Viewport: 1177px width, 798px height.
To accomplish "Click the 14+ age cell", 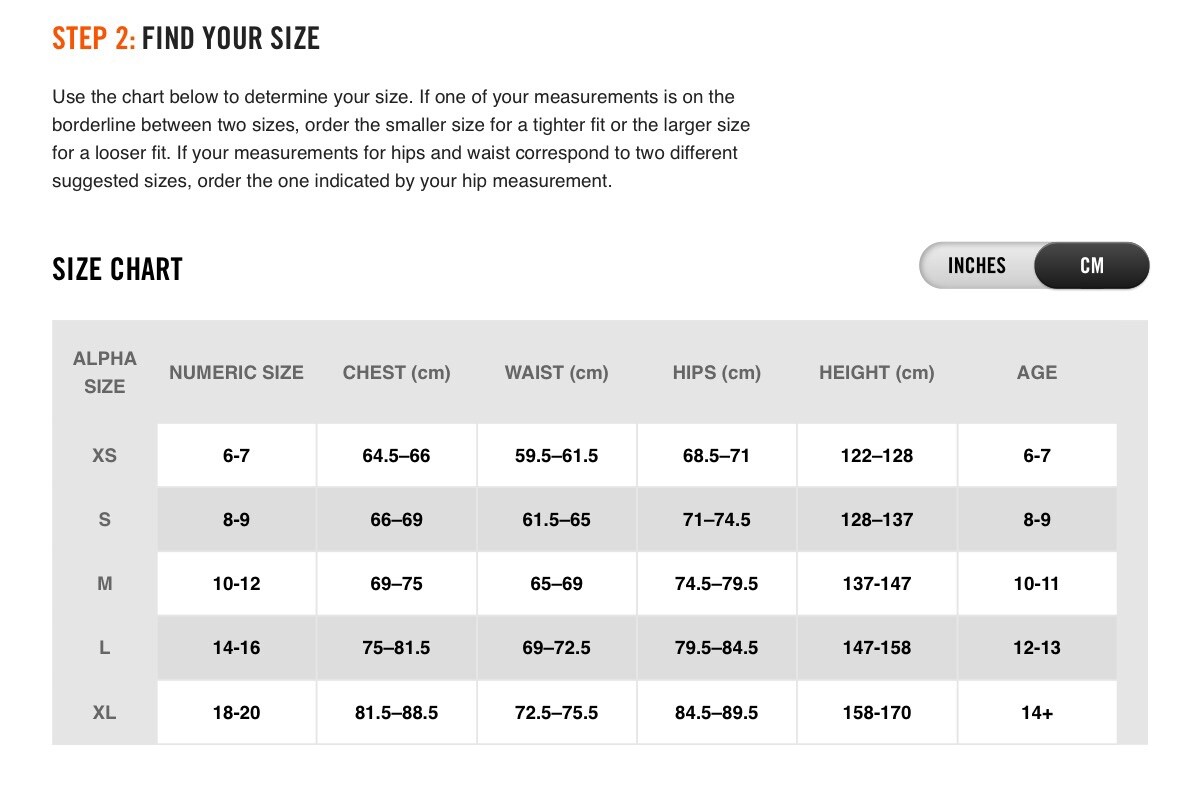I will pos(1036,713).
